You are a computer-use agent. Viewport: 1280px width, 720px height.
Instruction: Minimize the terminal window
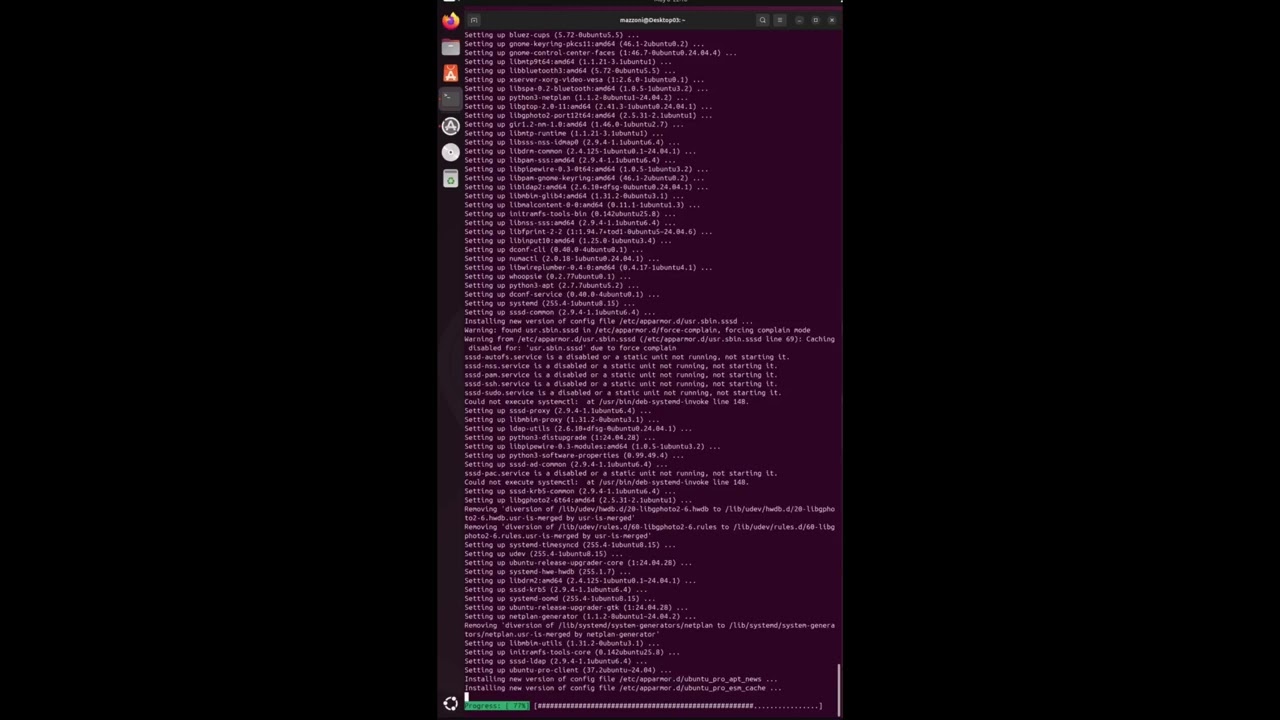coord(799,20)
